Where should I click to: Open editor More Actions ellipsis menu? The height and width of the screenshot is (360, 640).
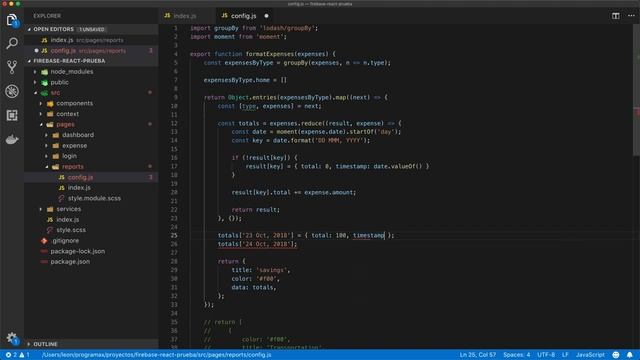click(631, 16)
